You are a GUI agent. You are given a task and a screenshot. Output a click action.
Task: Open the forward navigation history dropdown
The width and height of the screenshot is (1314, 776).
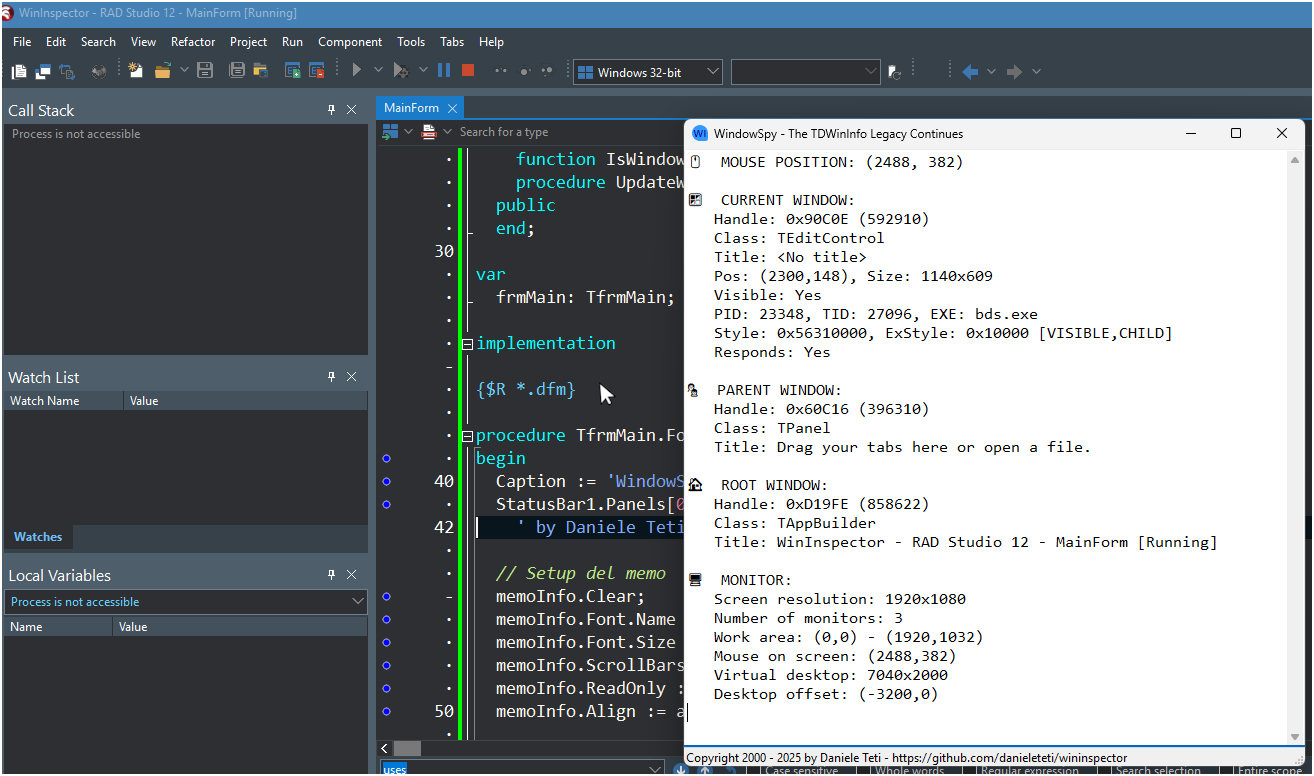pyautogui.click(x=1036, y=71)
